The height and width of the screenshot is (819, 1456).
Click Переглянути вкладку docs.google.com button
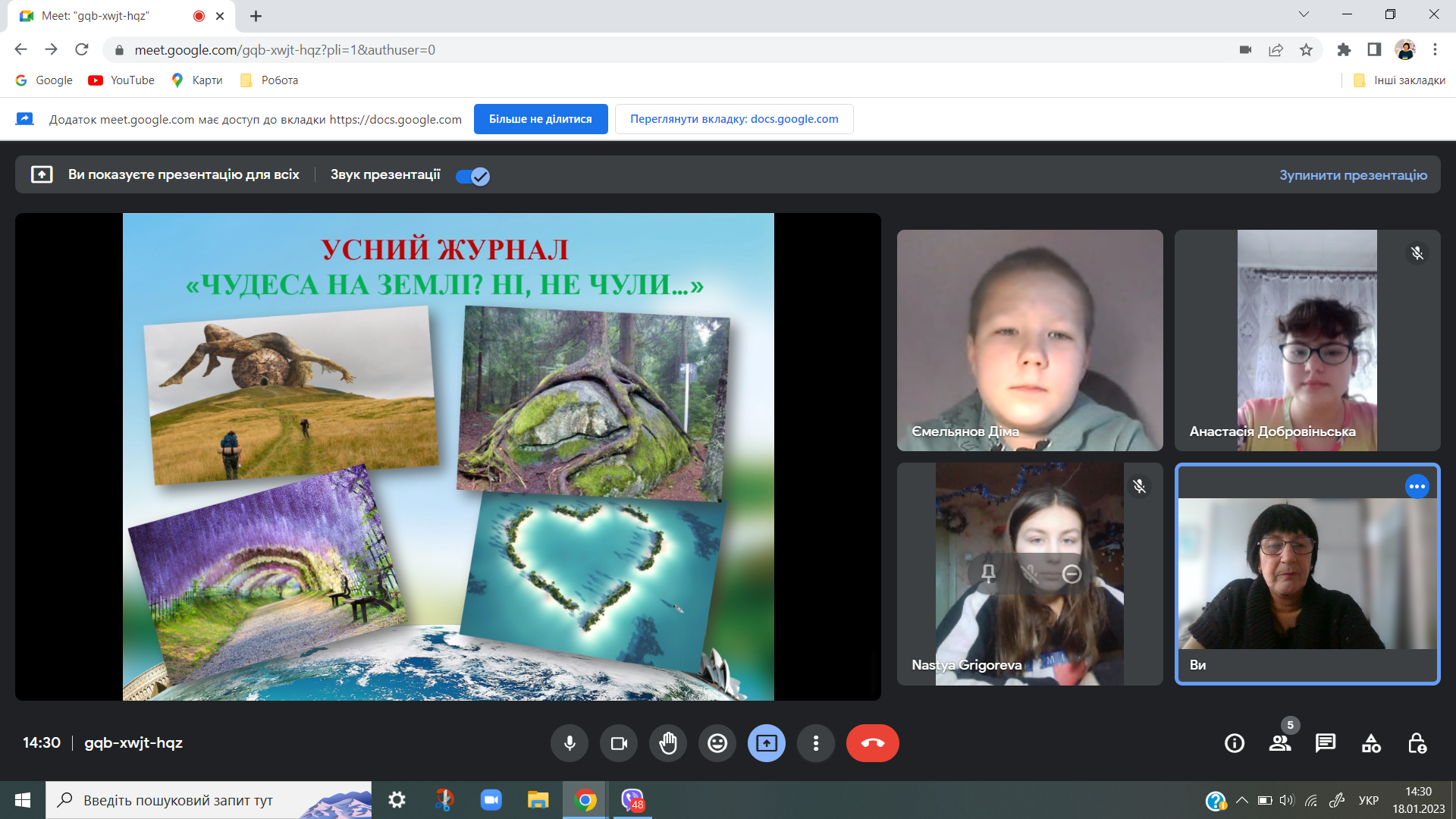click(x=734, y=119)
